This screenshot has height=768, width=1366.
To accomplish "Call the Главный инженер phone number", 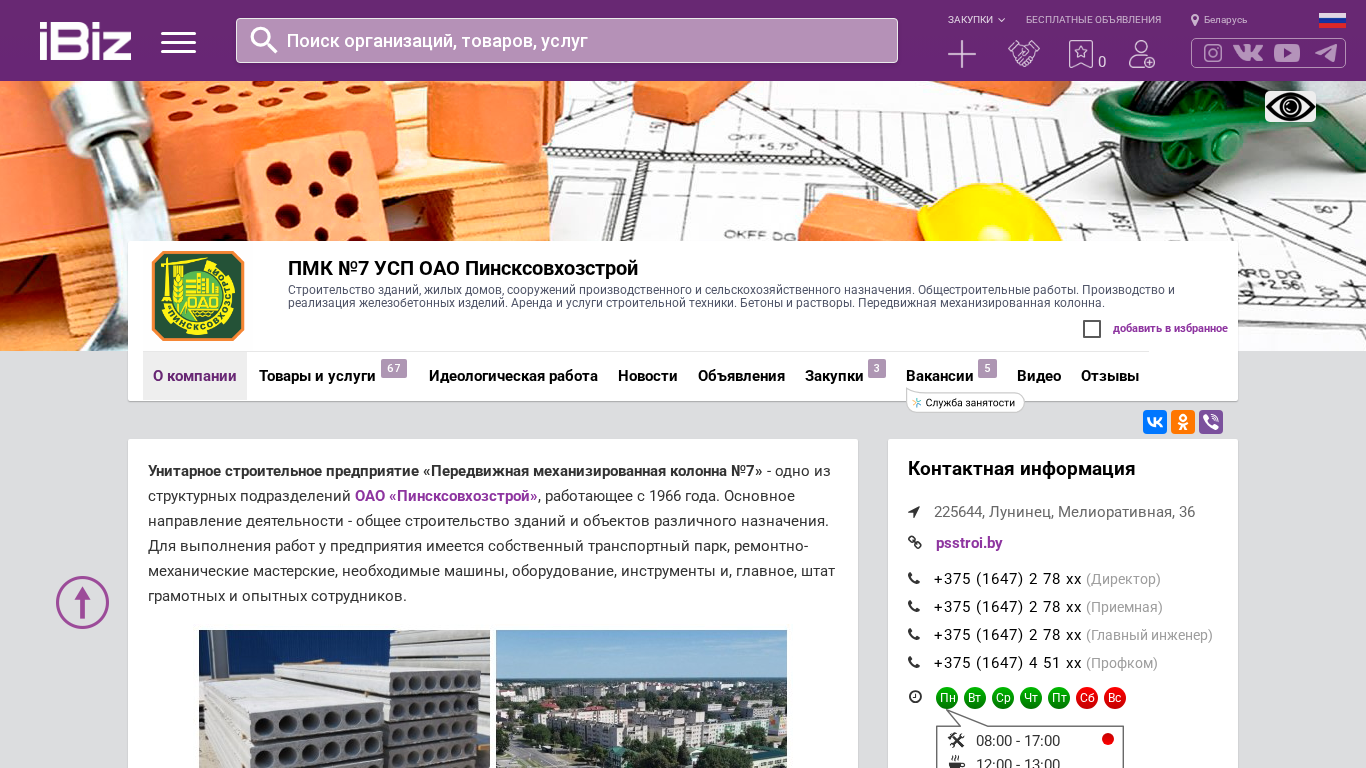I will click(x=1008, y=635).
